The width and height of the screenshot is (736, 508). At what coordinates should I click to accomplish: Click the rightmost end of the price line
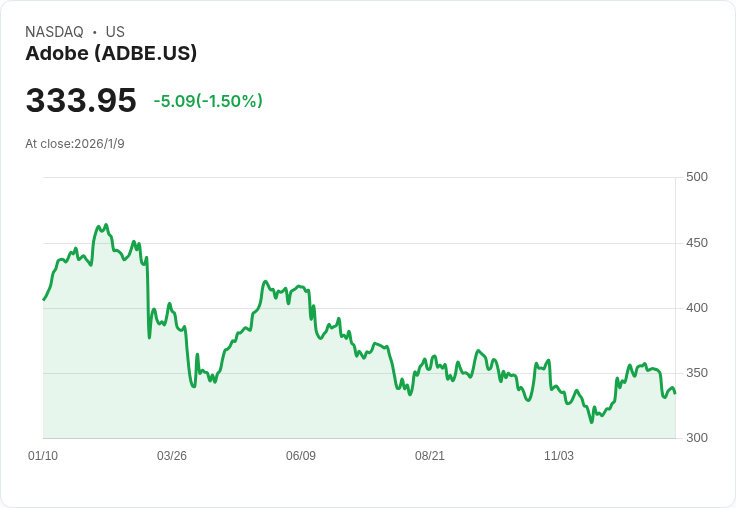[675, 393]
